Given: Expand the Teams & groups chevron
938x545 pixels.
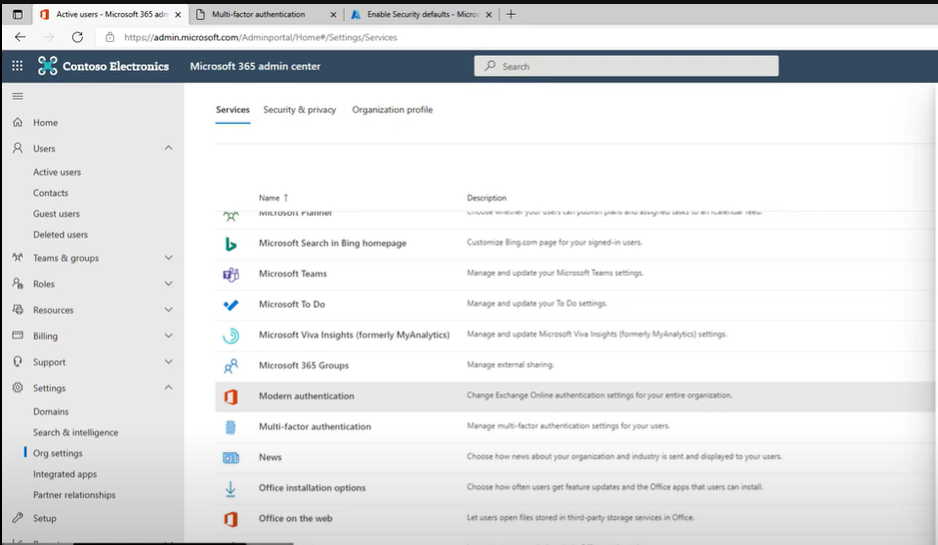Looking at the screenshot, I should pos(169,257).
